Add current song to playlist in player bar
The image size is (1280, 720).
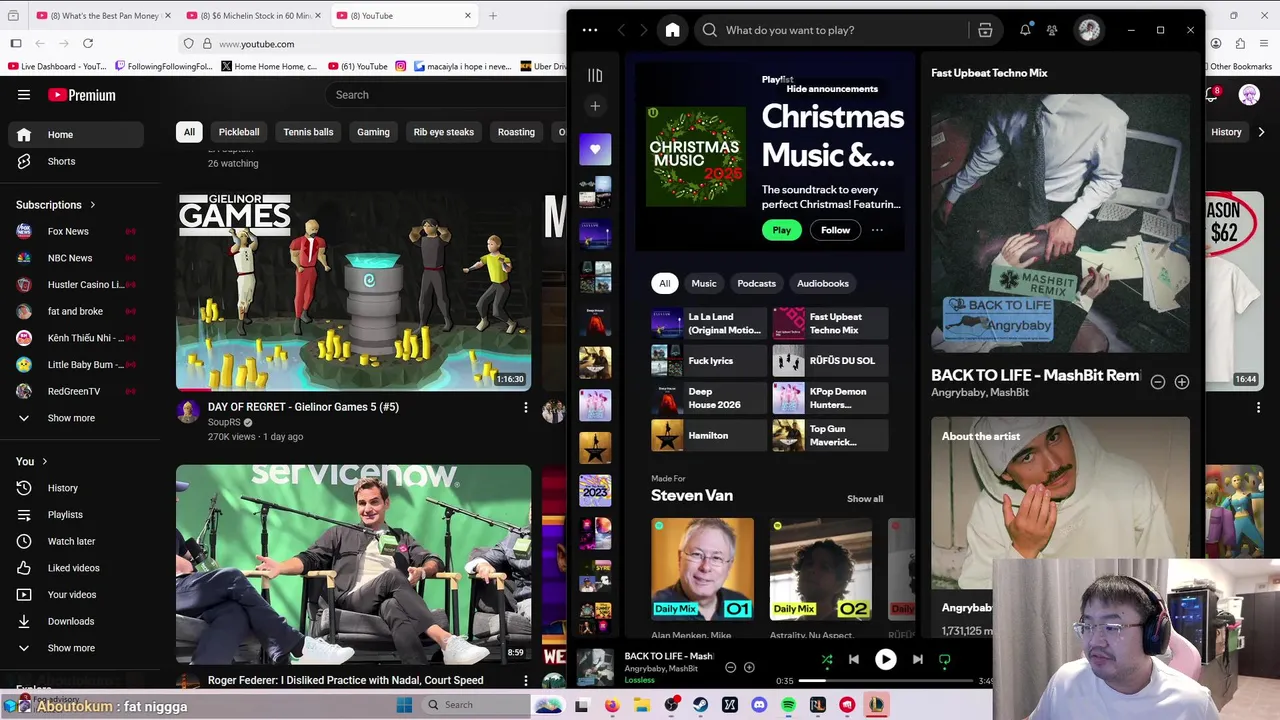(749, 667)
